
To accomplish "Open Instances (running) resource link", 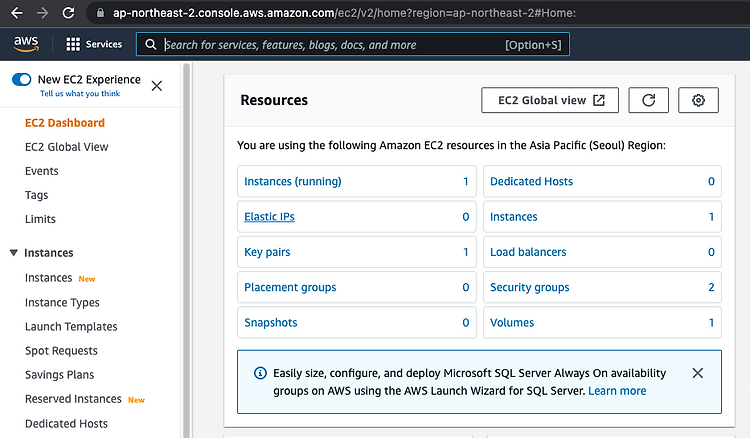I will [293, 182].
